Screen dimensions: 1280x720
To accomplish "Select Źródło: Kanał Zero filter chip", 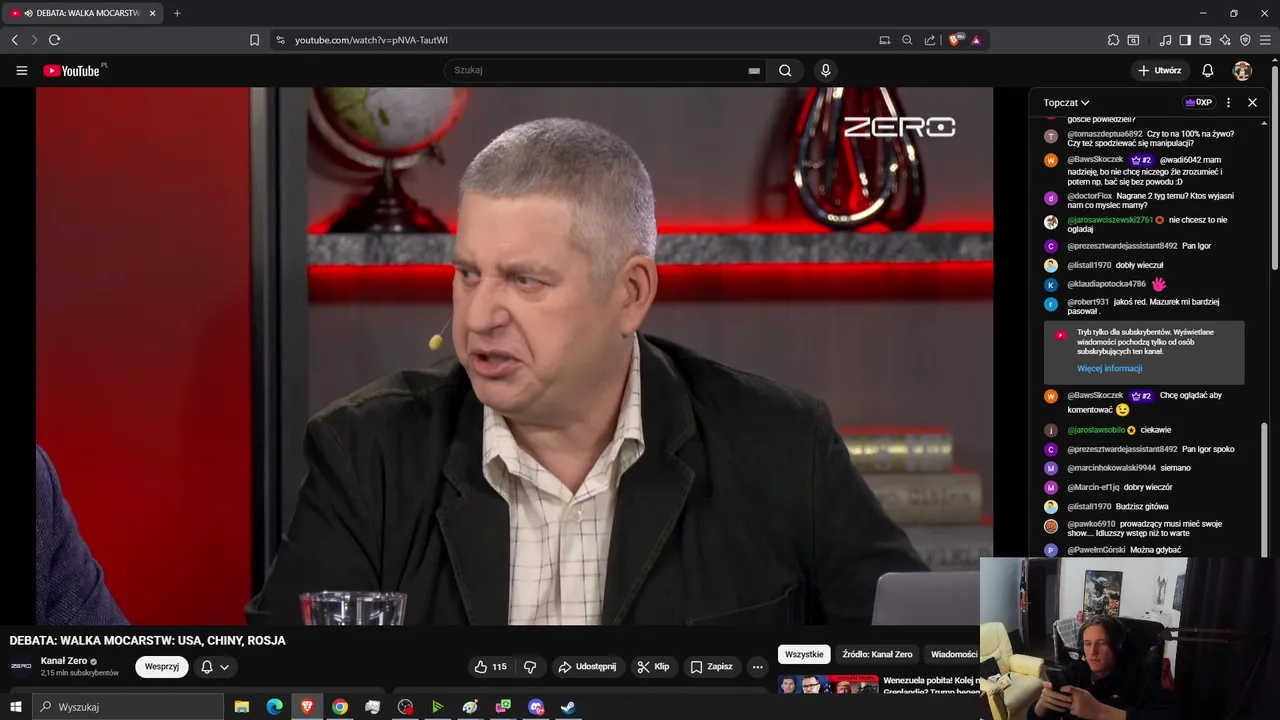I will (x=877, y=654).
